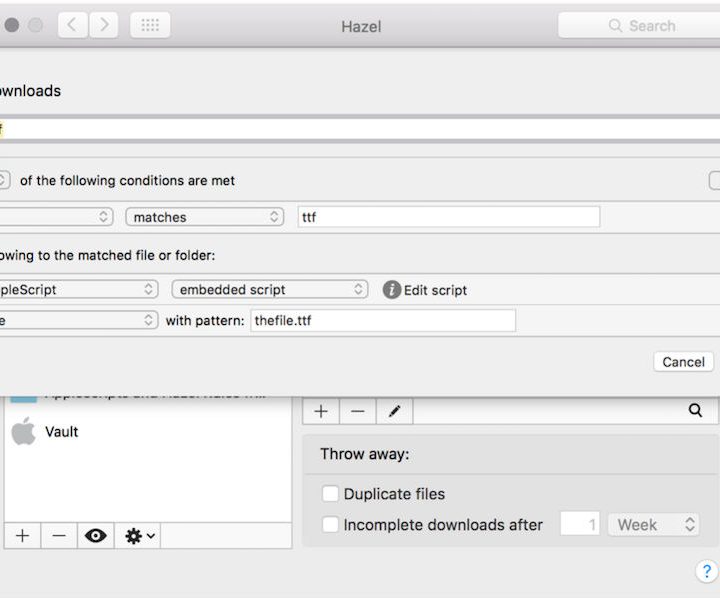The width and height of the screenshot is (720, 598).
Task: Click the condition value field containing 'ttf'
Action: (x=449, y=217)
